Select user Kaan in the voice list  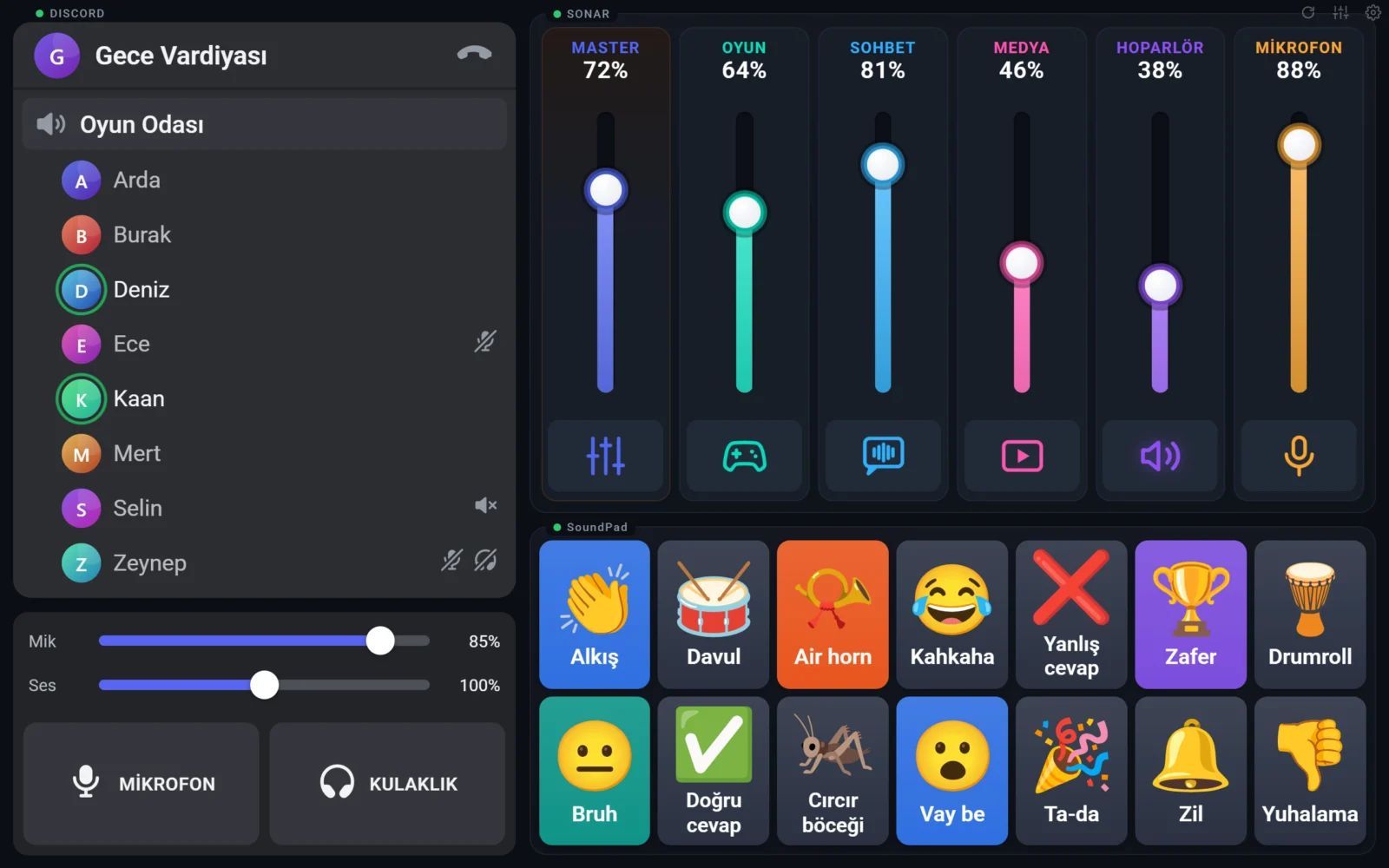[x=265, y=398]
